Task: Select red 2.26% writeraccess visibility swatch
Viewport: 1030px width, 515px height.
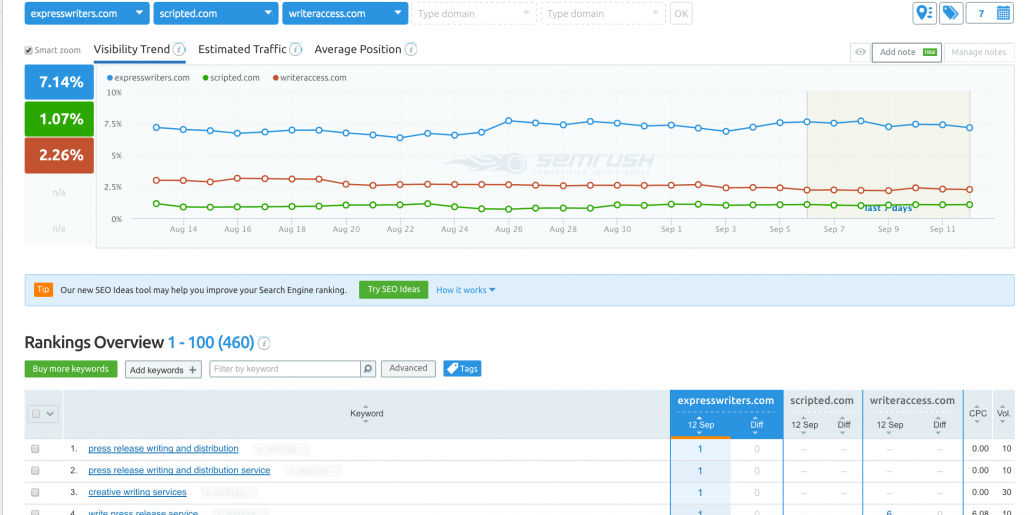Action: tap(59, 156)
